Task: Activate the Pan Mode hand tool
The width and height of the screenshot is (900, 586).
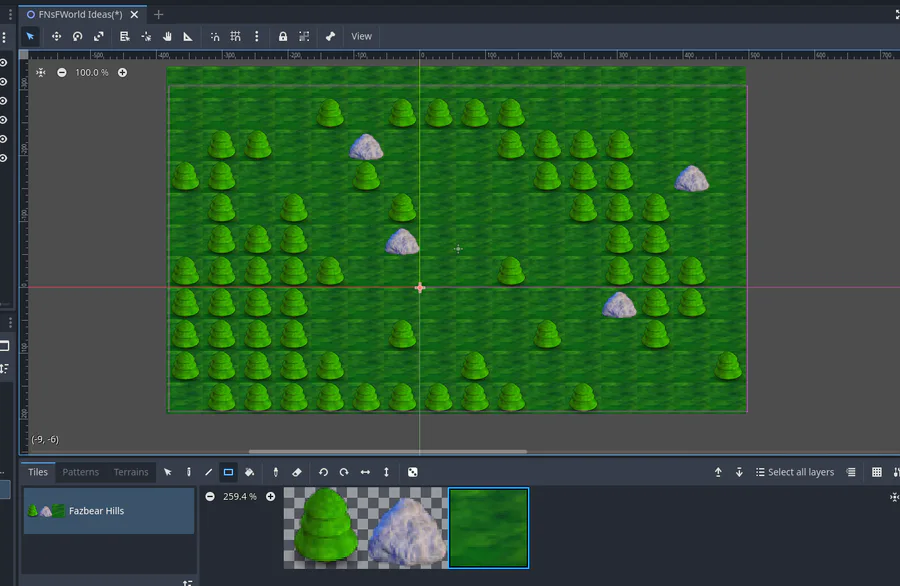Action: click(x=167, y=36)
